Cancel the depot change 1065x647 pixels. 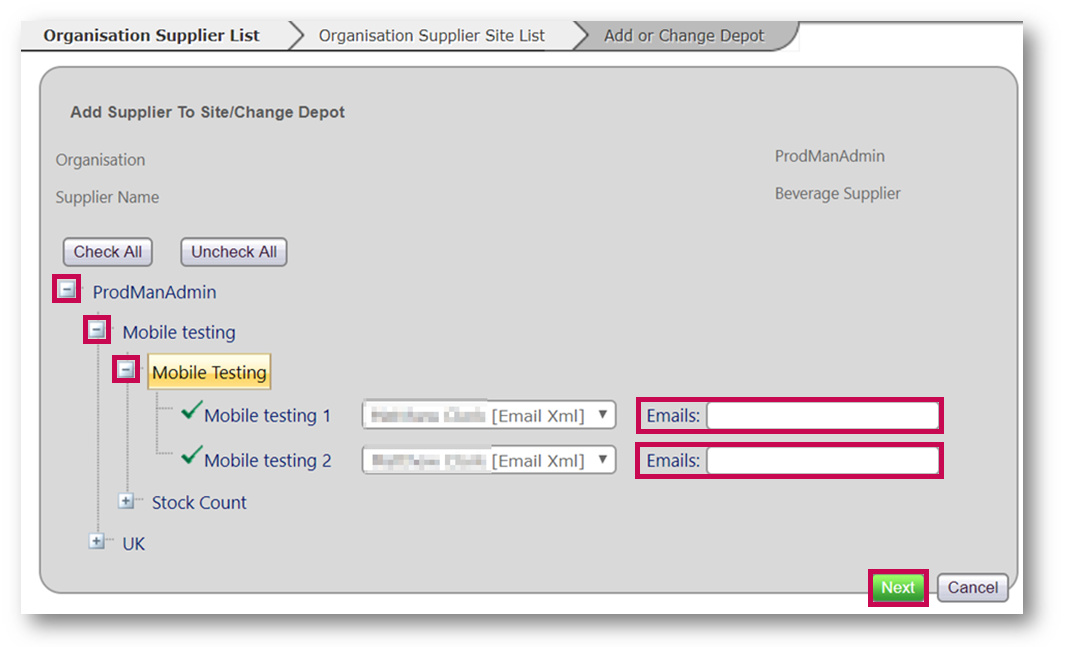click(x=972, y=588)
